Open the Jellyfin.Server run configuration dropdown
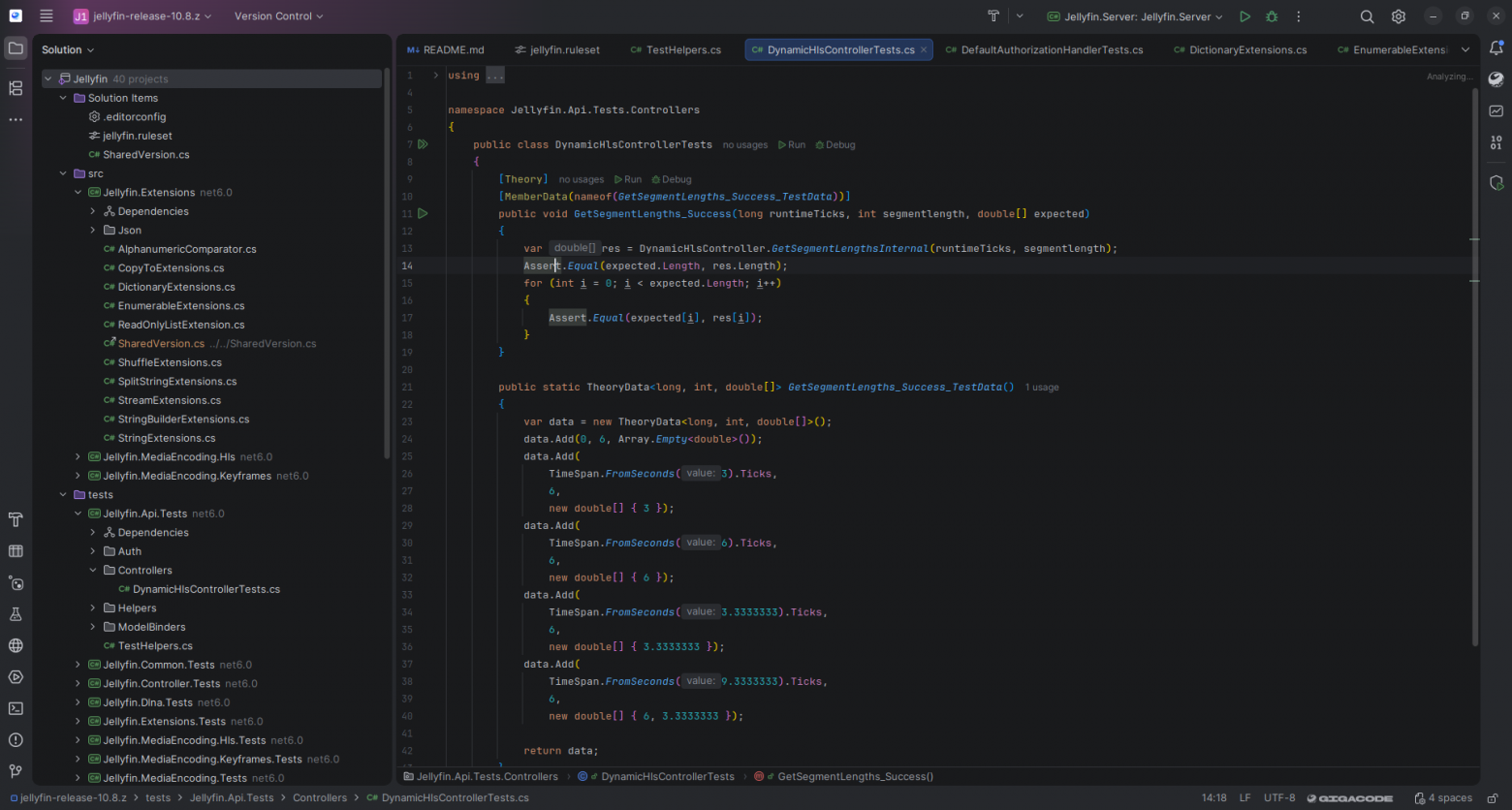1512x810 pixels. click(1134, 16)
